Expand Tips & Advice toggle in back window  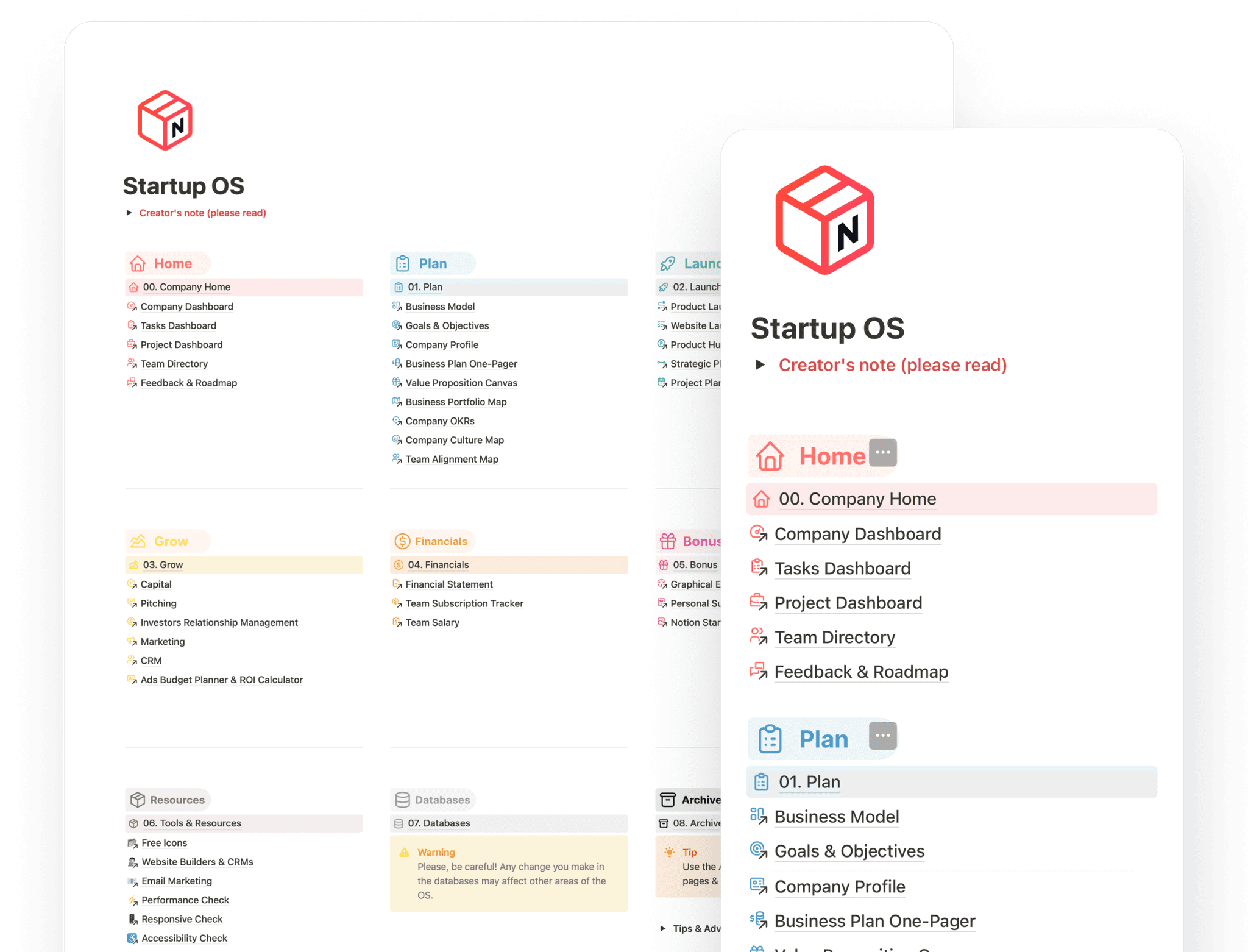(x=663, y=928)
